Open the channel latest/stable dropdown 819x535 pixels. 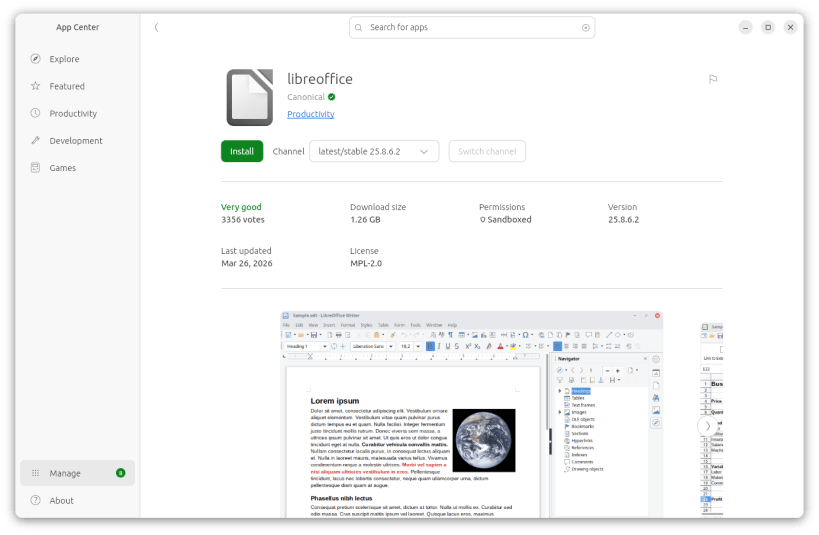tap(374, 151)
